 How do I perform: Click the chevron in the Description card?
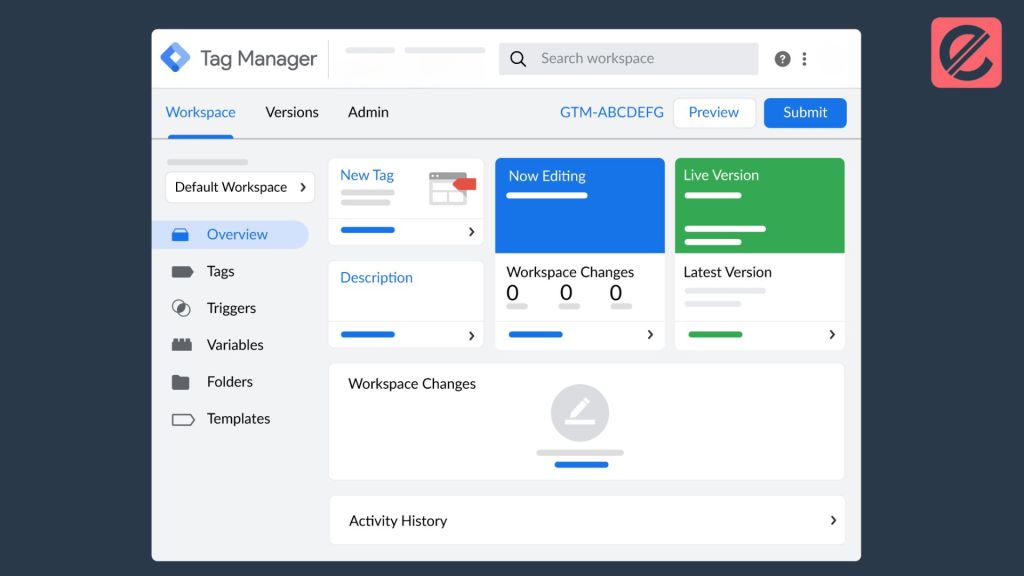471,336
